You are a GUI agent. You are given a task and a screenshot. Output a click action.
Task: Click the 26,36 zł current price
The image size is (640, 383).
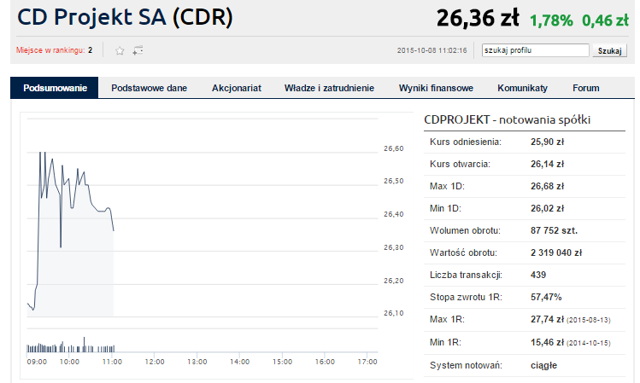[478, 18]
